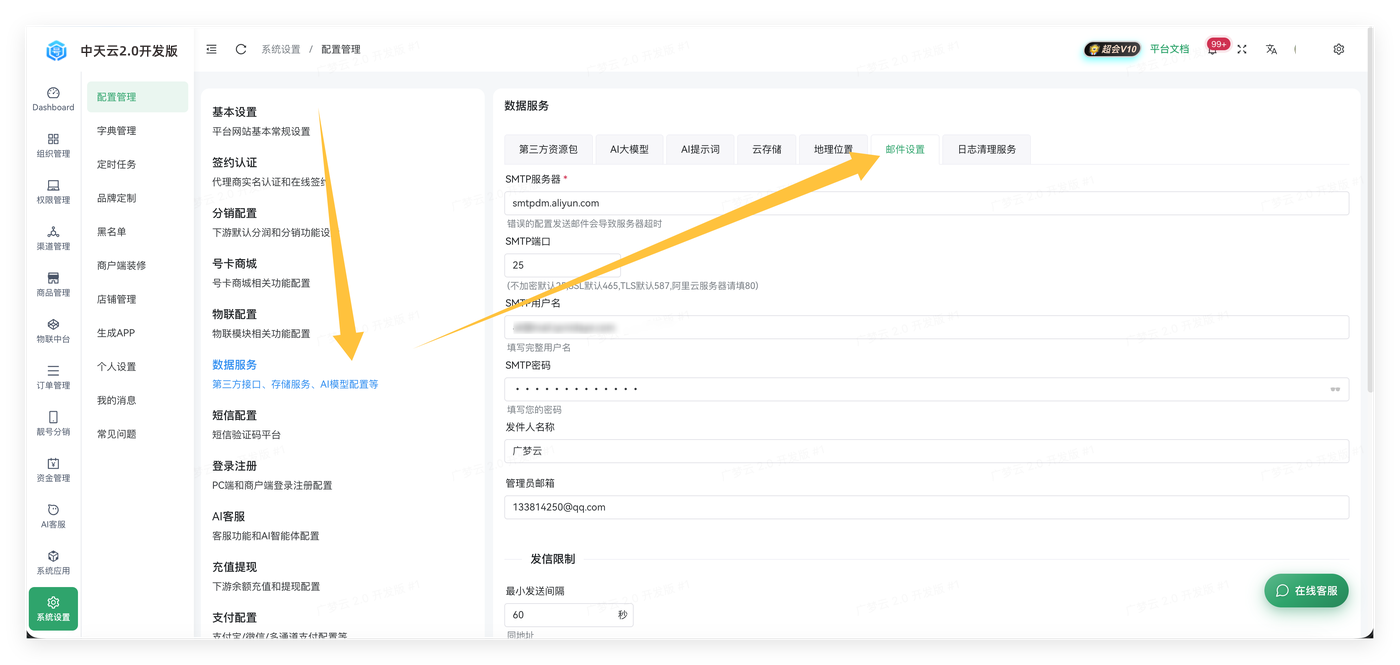Focus the SMTP服务器 input field
The height and width of the screenshot is (665, 1400).
click(x=927, y=203)
